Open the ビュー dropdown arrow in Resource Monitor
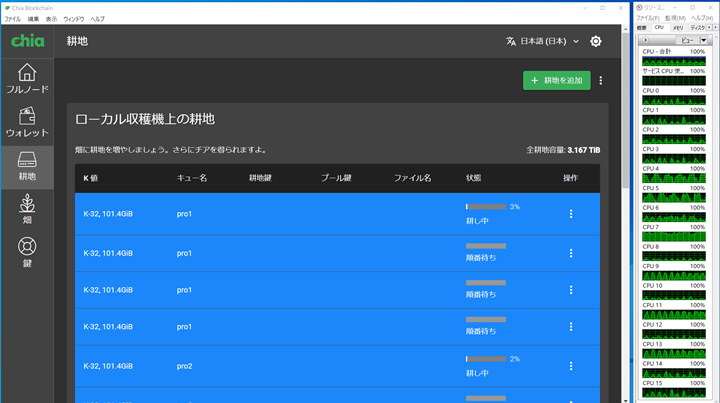This screenshot has width=720, height=403. [703, 40]
